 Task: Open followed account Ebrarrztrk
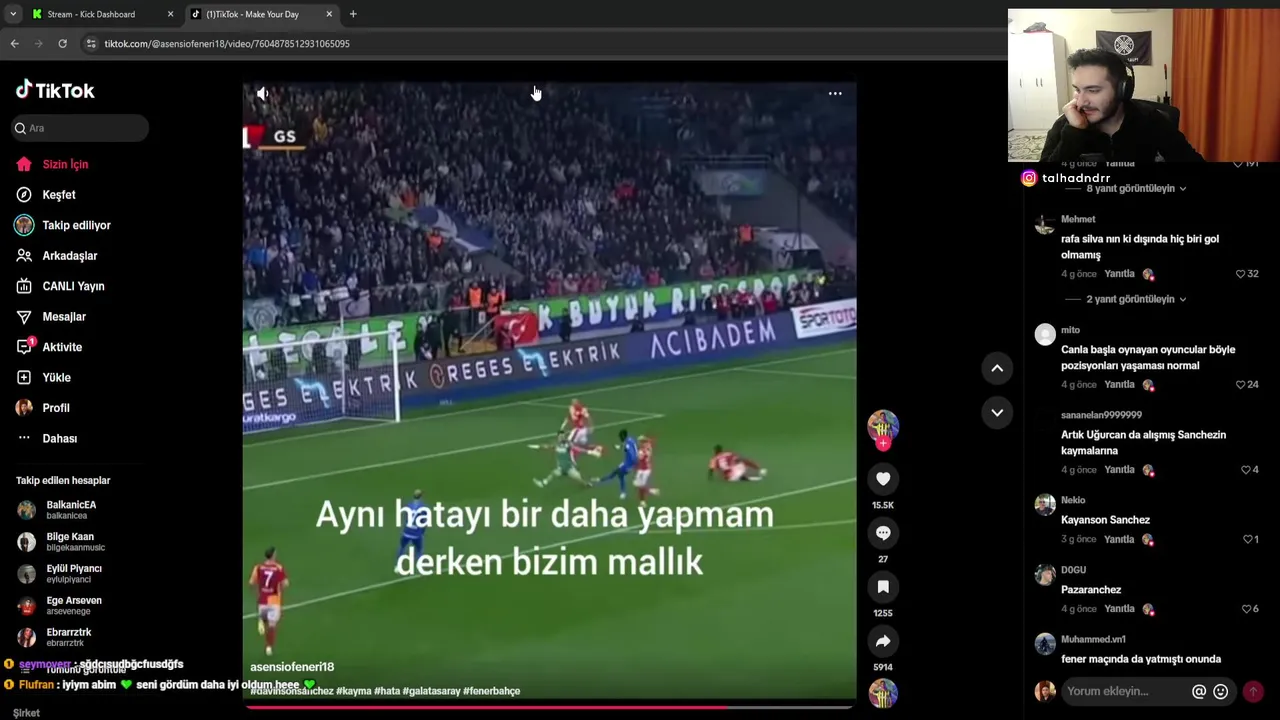point(68,637)
